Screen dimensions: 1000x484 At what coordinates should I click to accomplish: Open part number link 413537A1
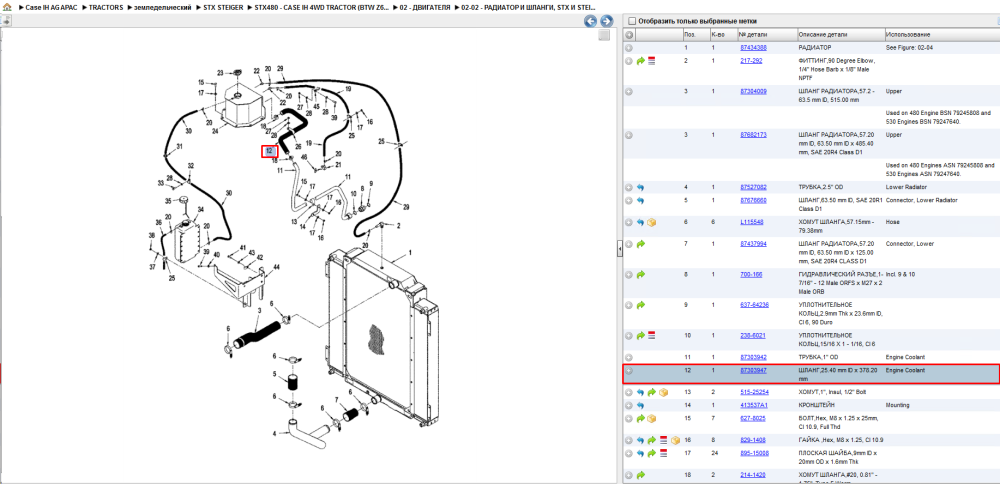754,405
